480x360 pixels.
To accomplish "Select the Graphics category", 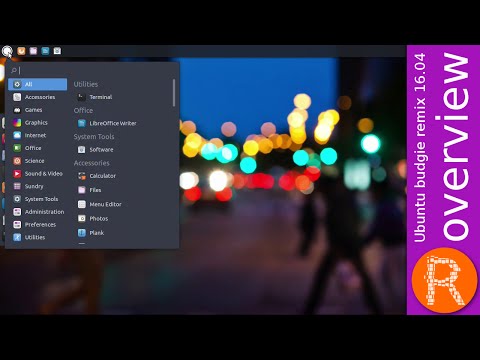I will pyautogui.click(x=38, y=123).
